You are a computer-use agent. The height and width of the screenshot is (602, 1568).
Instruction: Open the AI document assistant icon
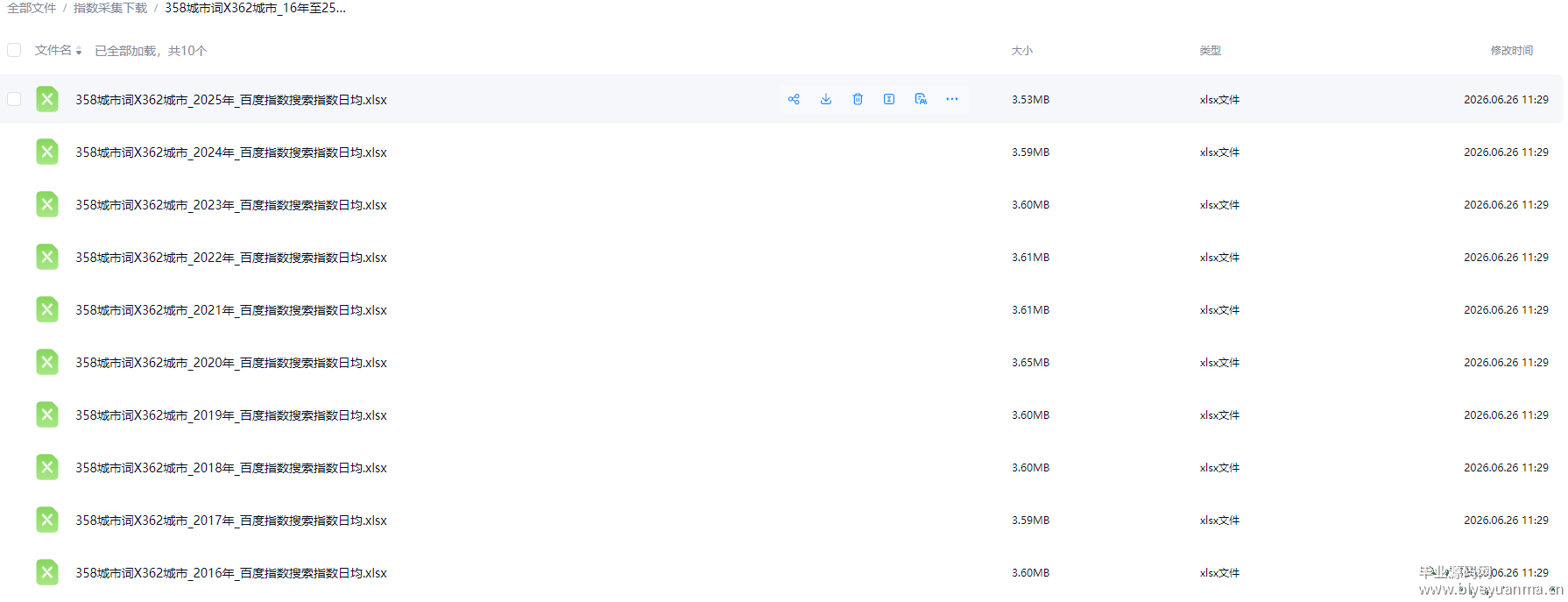click(921, 99)
